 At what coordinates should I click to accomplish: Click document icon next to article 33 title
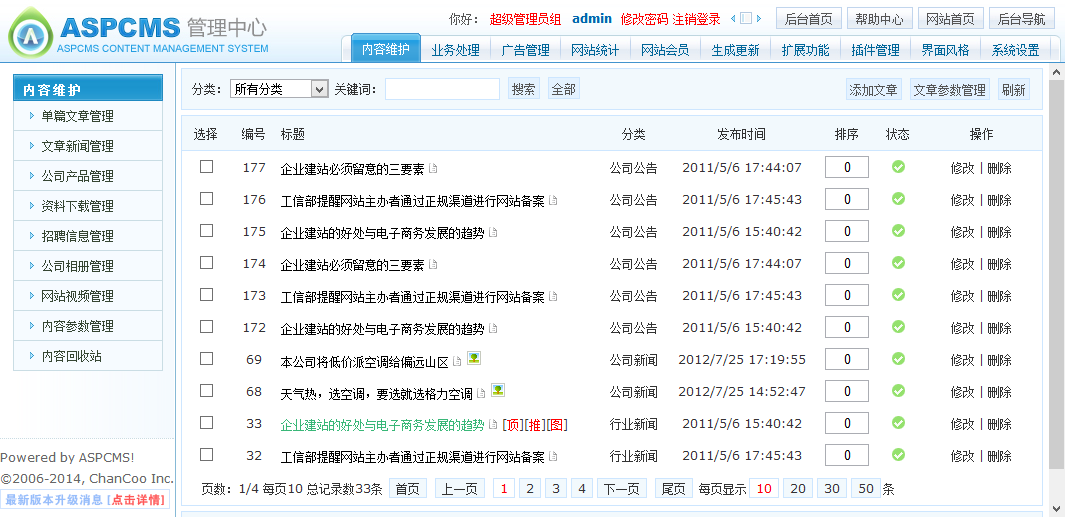pyautogui.click(x=493, y=424)
